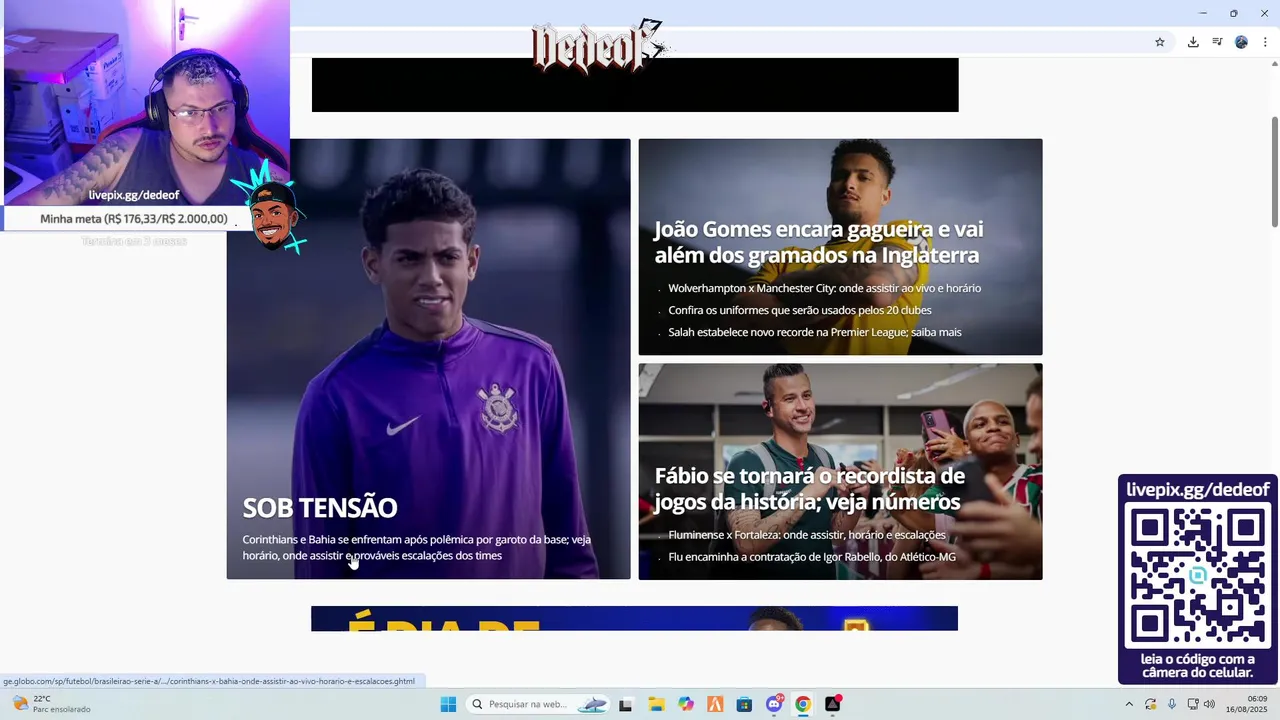Open João Gomes encara gagueira headline

pos(818,242)
